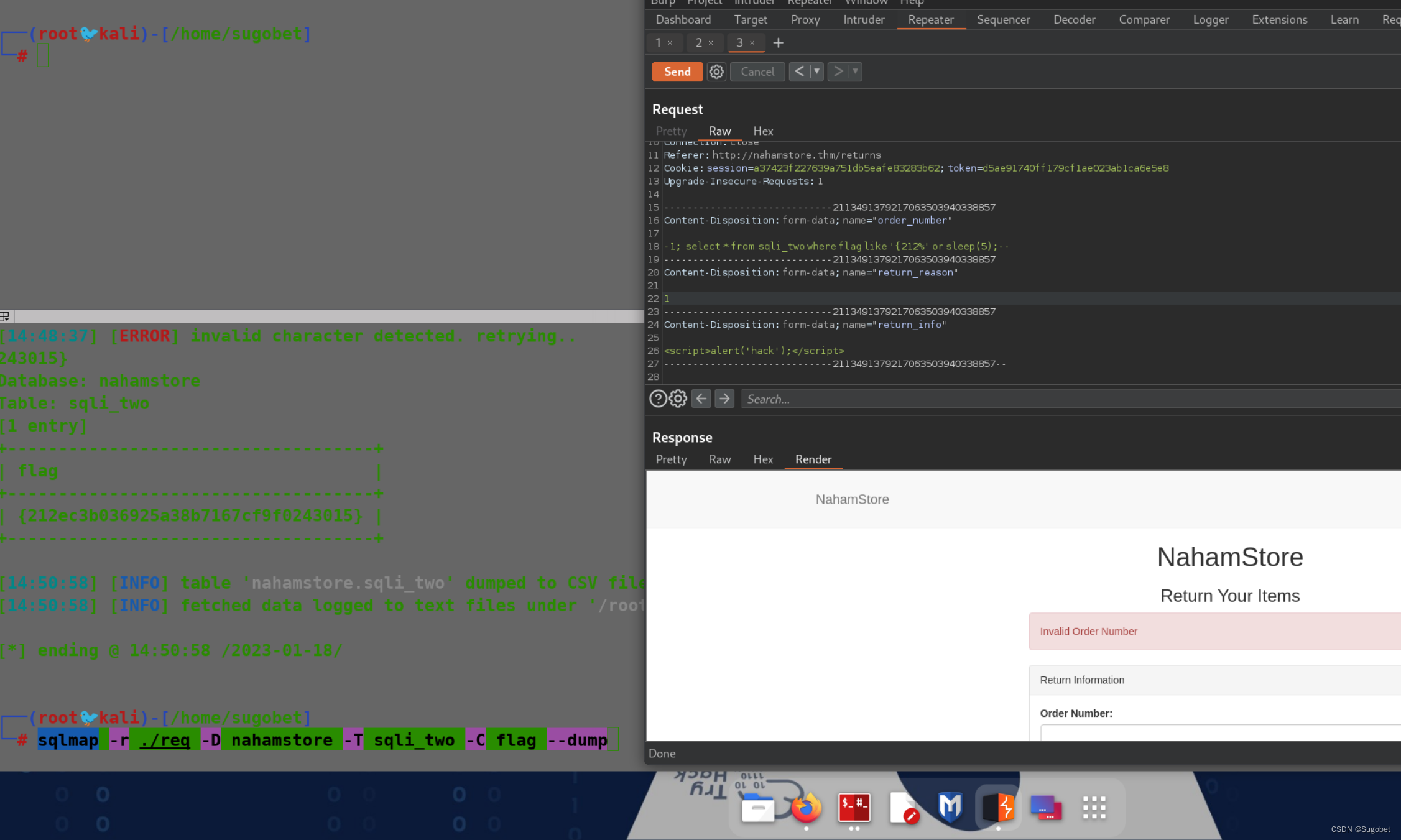Screen dimensions: 1401x840
Task: Open the terminal dock icon
Action: (x=854, y=808)
